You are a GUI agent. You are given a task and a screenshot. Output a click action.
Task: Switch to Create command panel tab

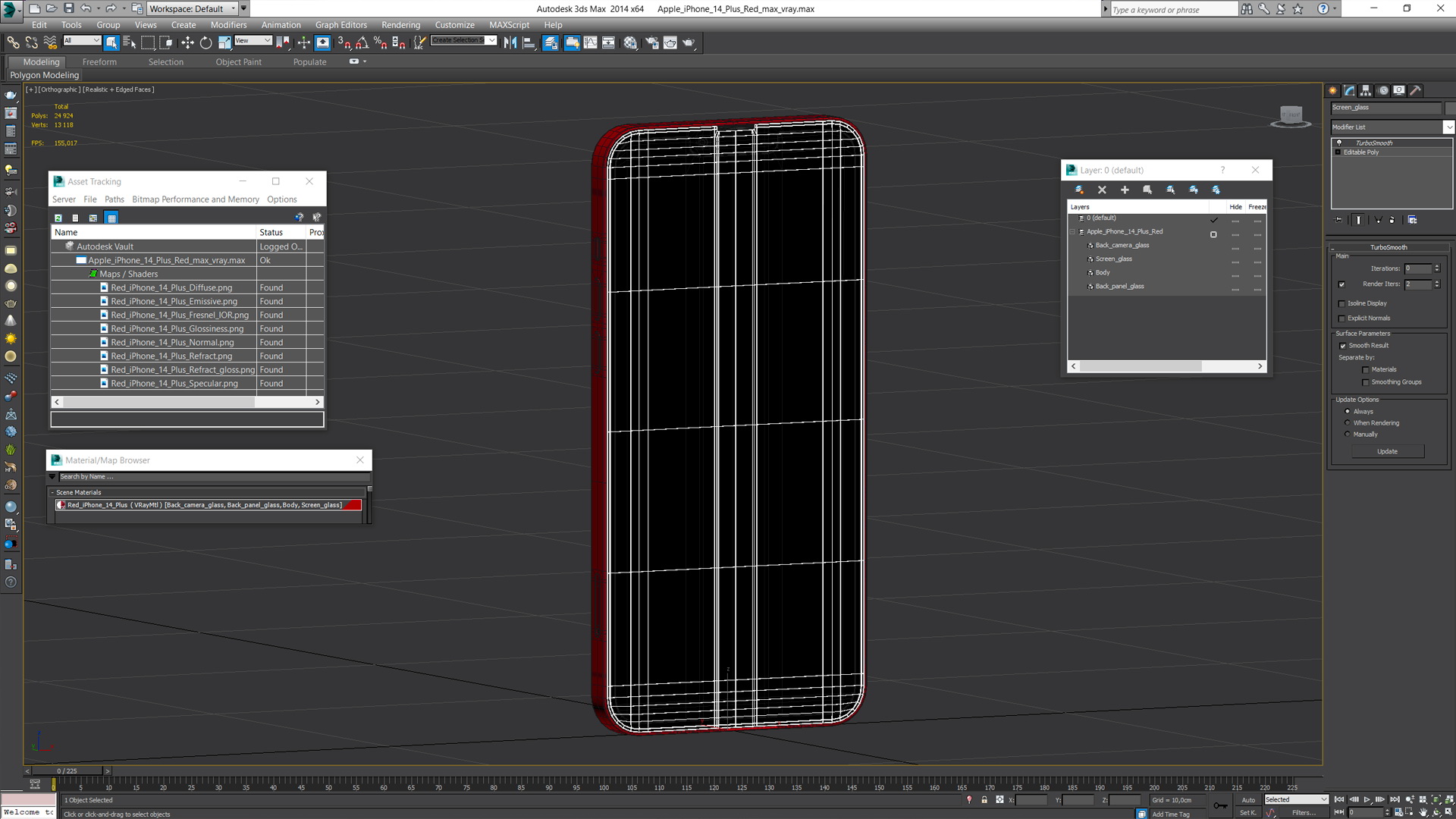pyautogui.click(x=1333, y=90)
